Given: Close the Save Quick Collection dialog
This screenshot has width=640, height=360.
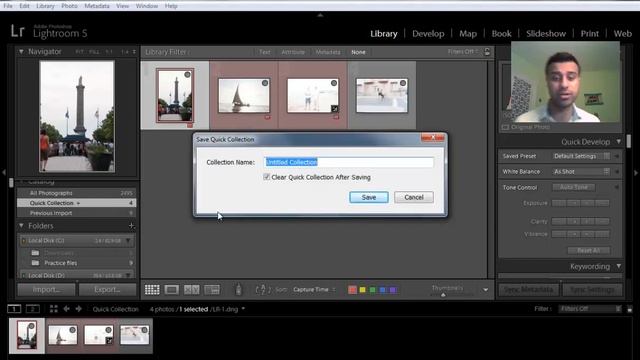Looking at the screenshot, I should [433, 138].
